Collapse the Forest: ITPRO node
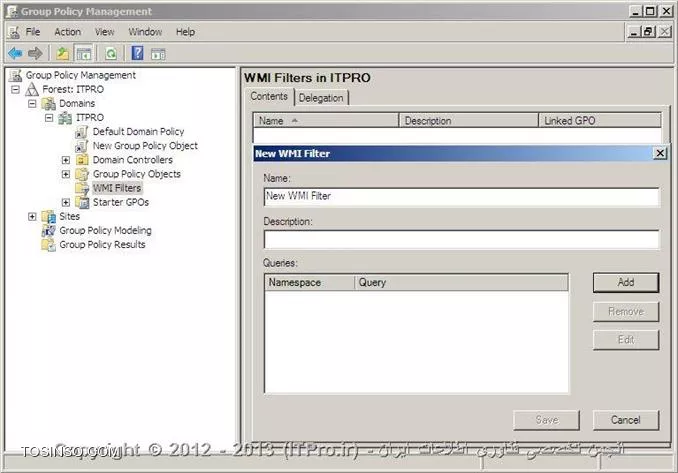 16,89
